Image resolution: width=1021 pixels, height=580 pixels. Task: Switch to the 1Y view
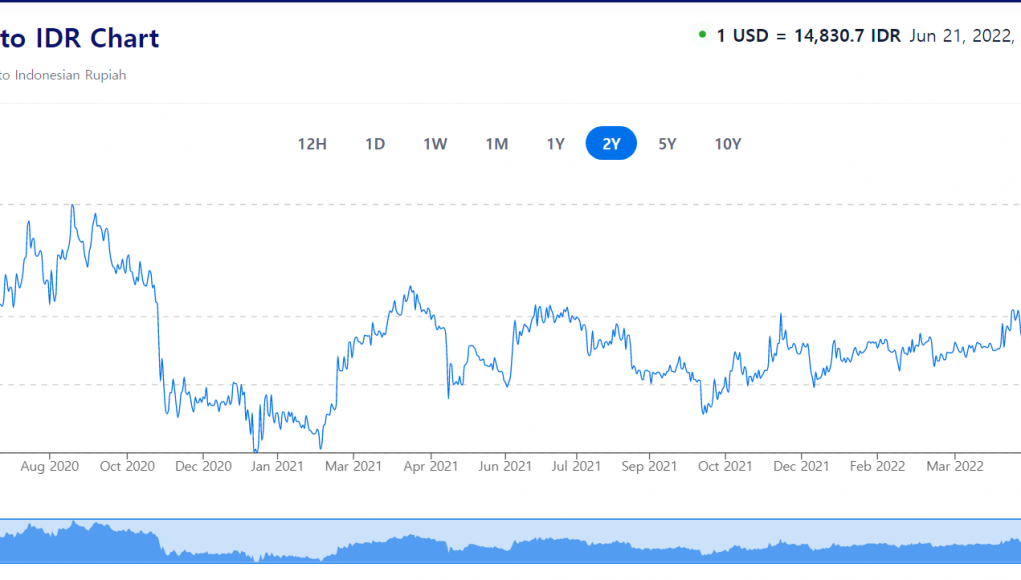556,144
